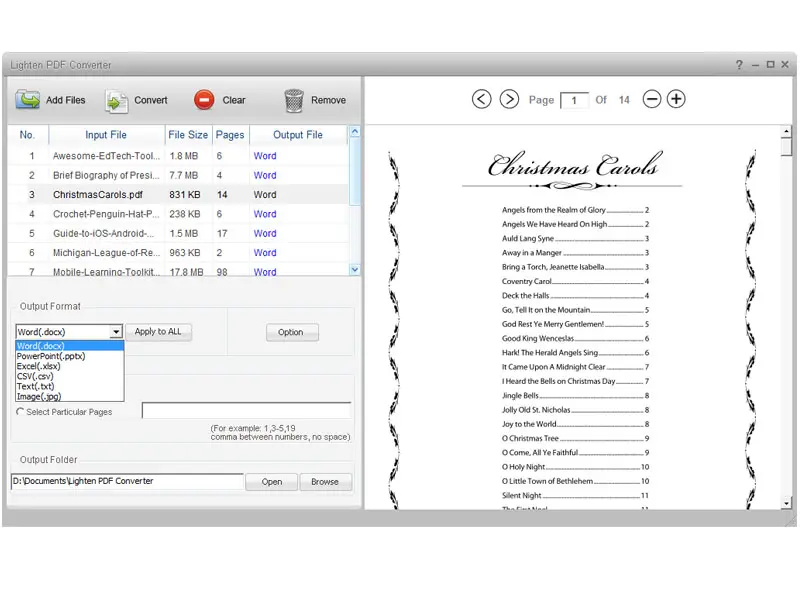Click the Open folder button
Screen dimensions: 800x600
point(271,482)
